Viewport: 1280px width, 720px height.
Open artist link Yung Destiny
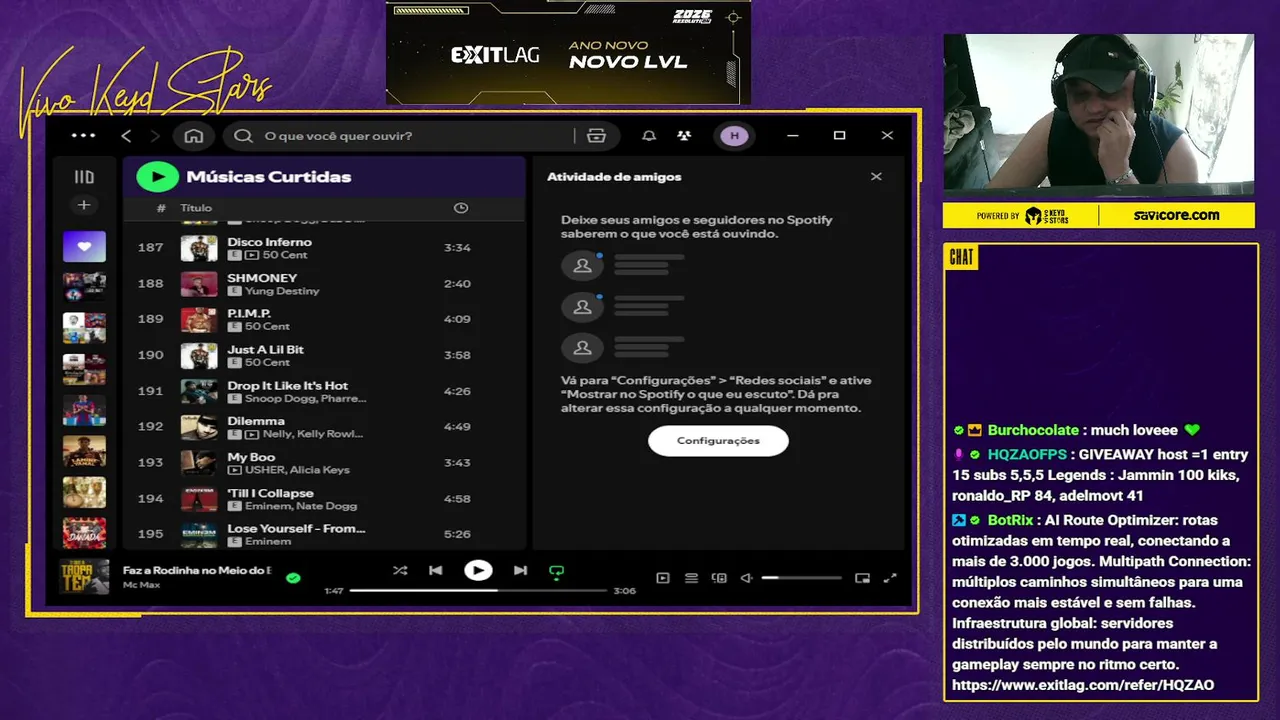point(282,291)
